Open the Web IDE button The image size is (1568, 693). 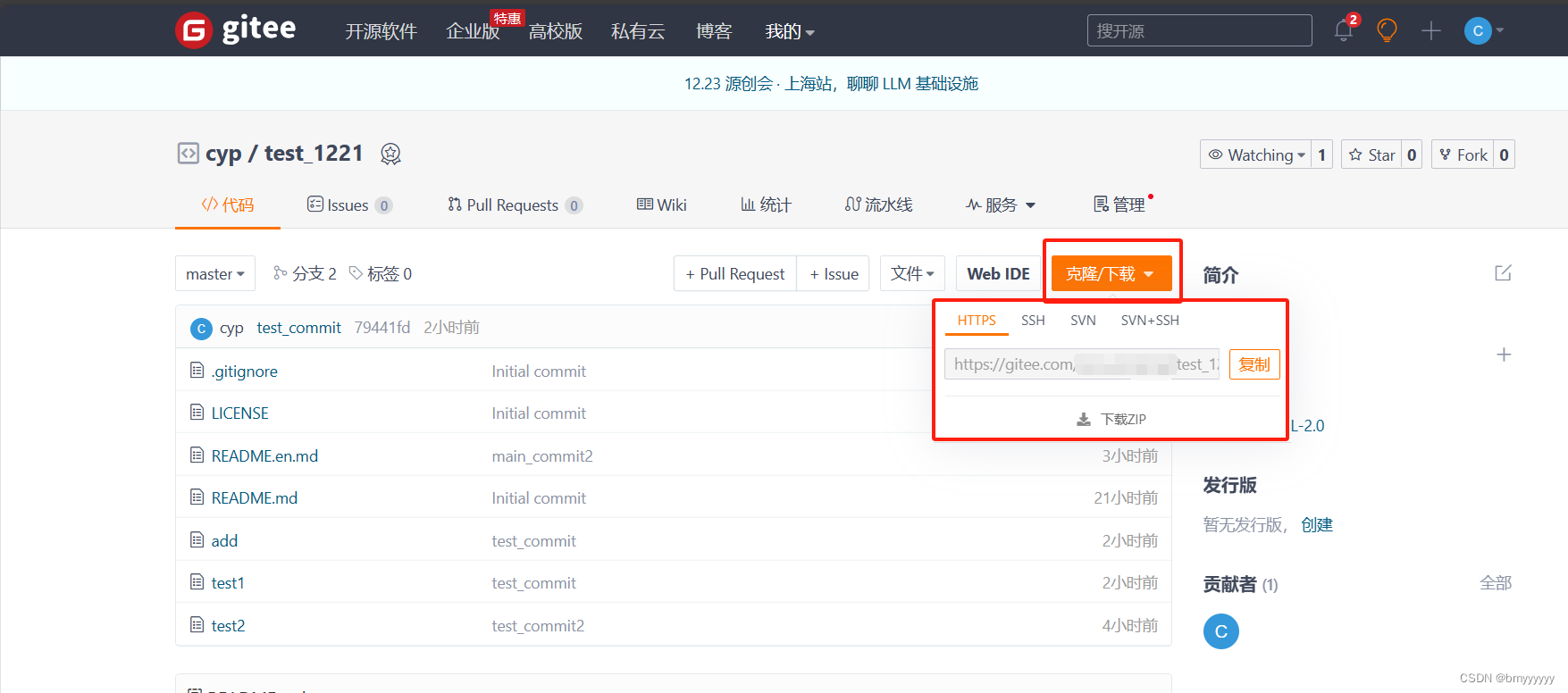998,273
